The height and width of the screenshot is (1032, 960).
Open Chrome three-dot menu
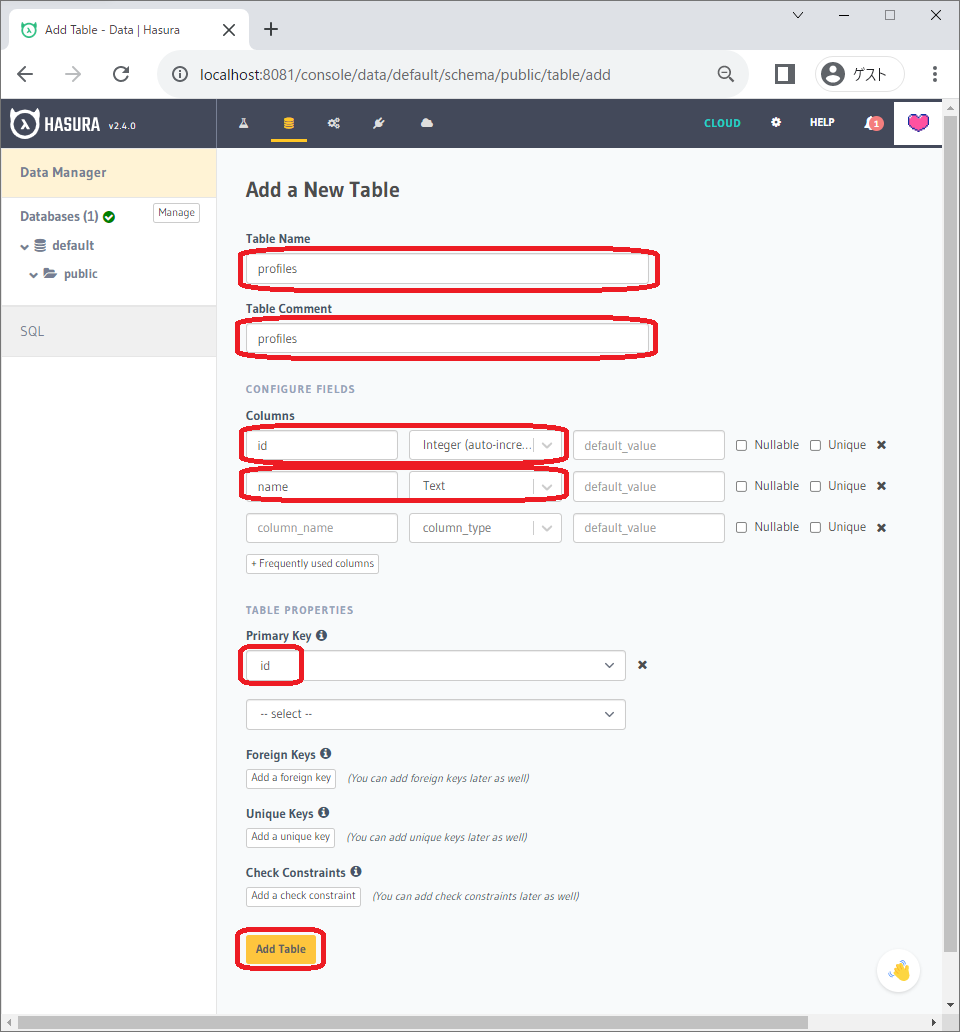click(x=934, y=74)
